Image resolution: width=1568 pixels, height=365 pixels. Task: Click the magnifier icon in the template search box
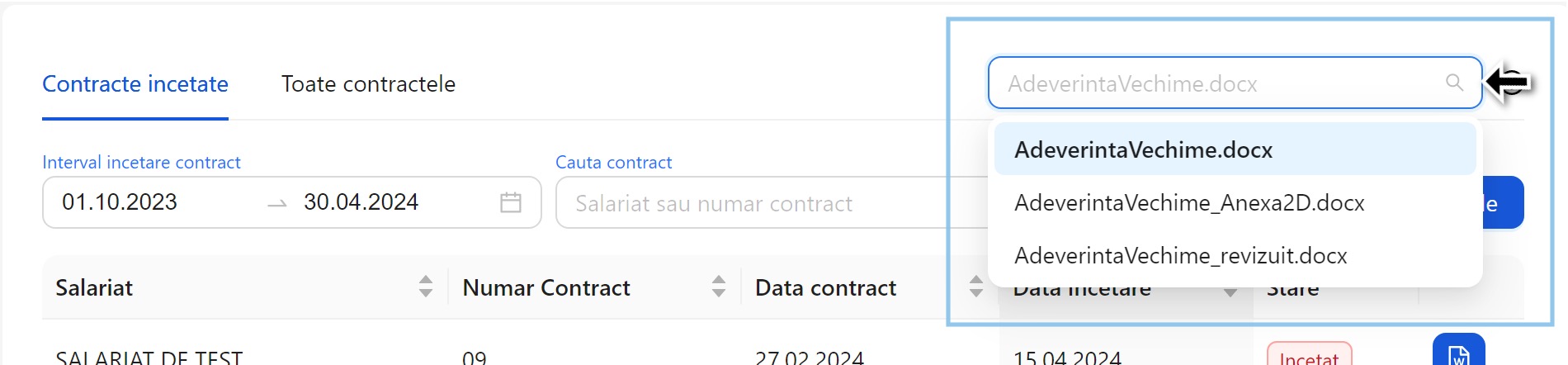click(x=1454, y=83)
